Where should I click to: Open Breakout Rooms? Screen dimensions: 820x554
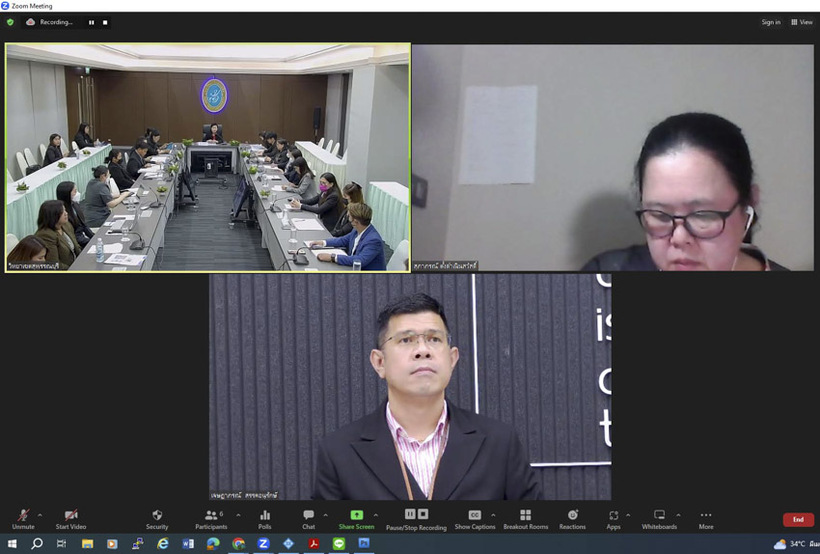tap(525, 517)
